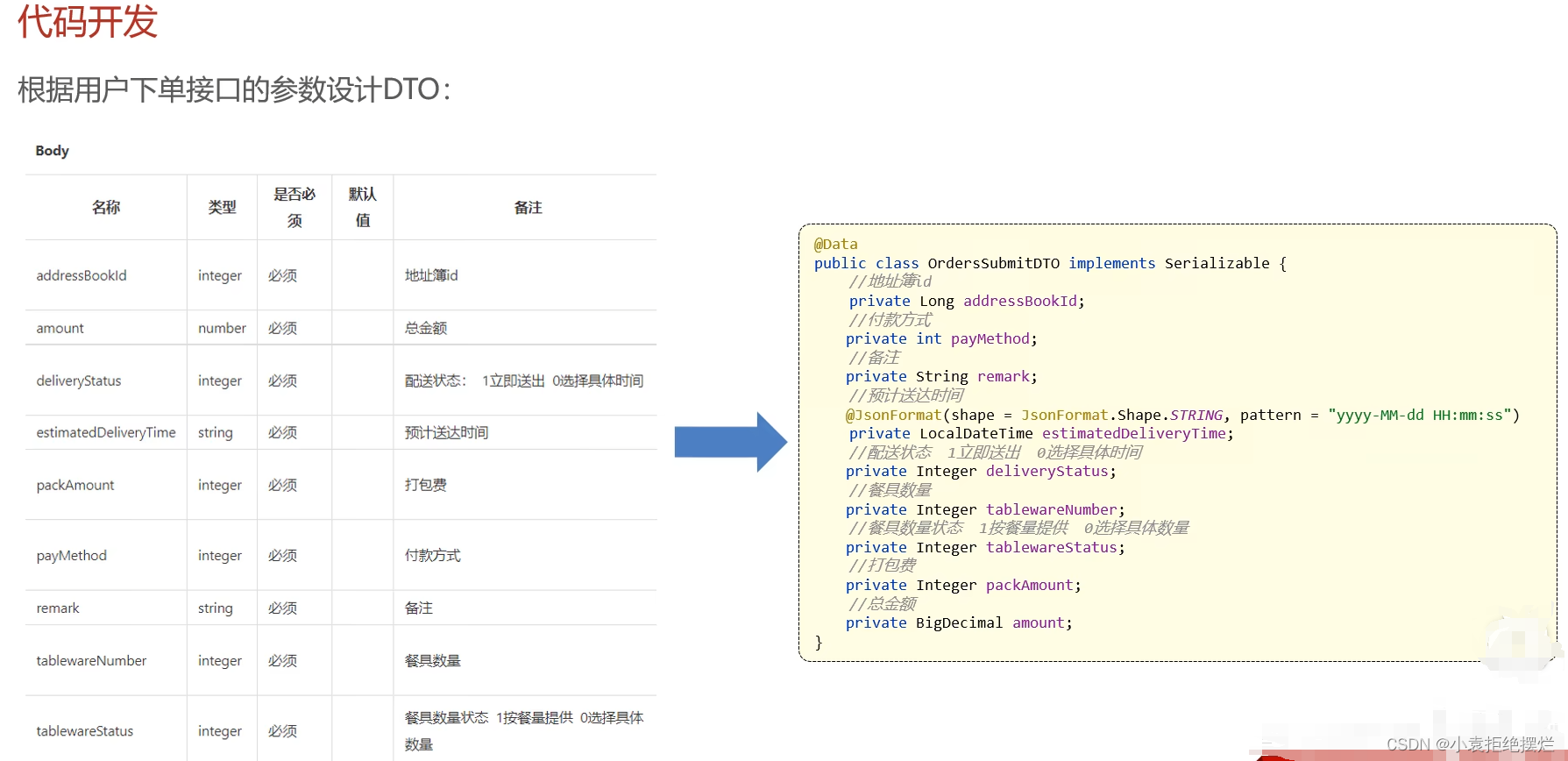
Task: Click the '默认值' column header
Action: [363, 207]
